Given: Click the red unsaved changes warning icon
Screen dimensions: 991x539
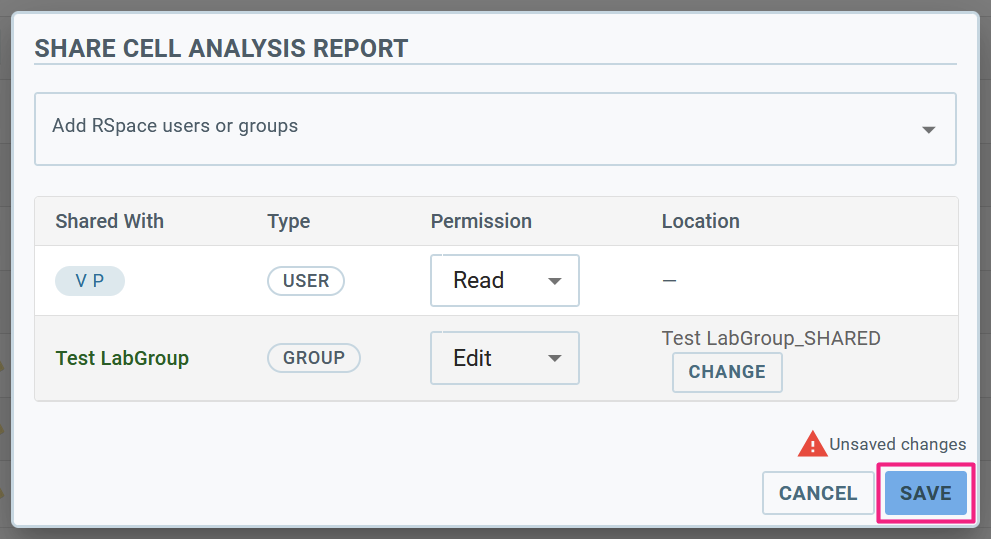Looking at the screenshot, I should click(x=812, y=444).
